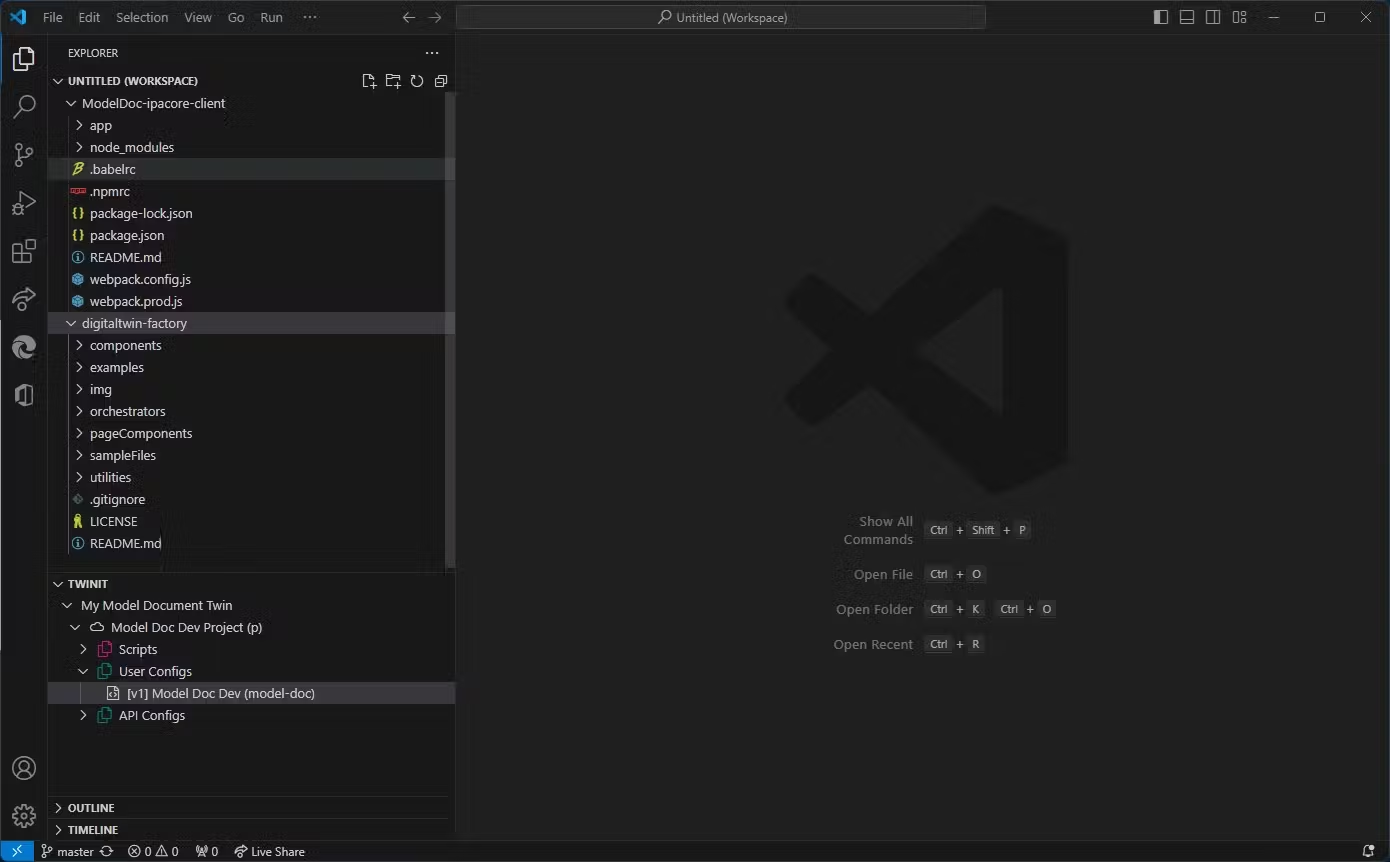Viewport: 1390px width, 862px height.
Task: Click the ports forwarded indicator
Action: (207, 851)
